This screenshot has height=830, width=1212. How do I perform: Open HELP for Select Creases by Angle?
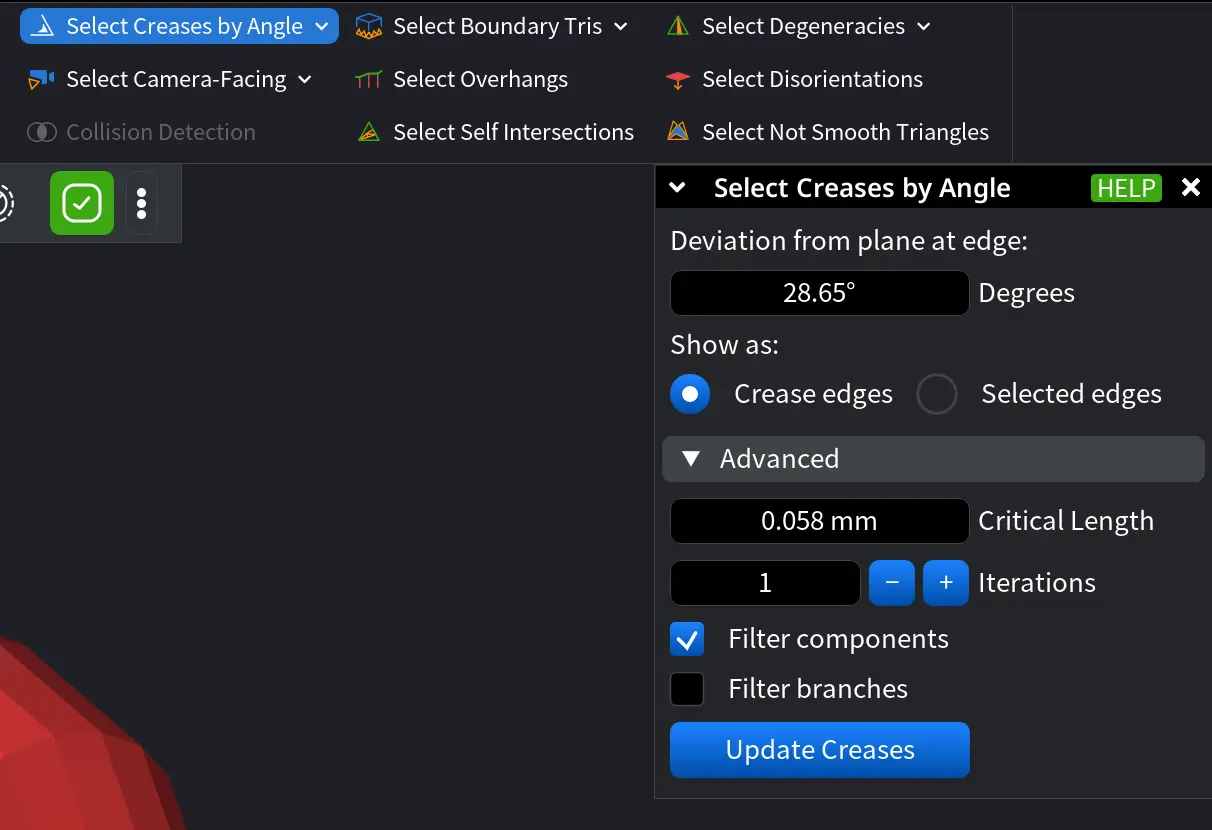[1126, 188]
